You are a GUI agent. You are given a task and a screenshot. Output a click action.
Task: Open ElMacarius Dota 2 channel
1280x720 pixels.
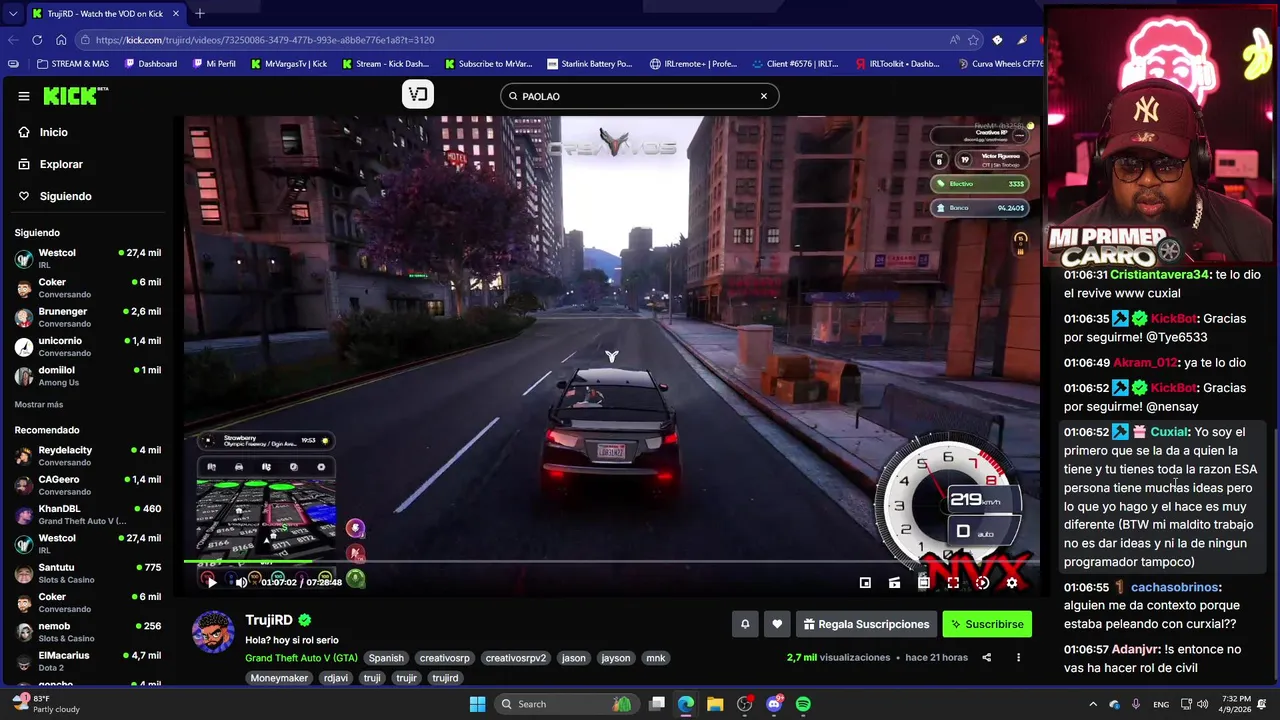[88, 661]
